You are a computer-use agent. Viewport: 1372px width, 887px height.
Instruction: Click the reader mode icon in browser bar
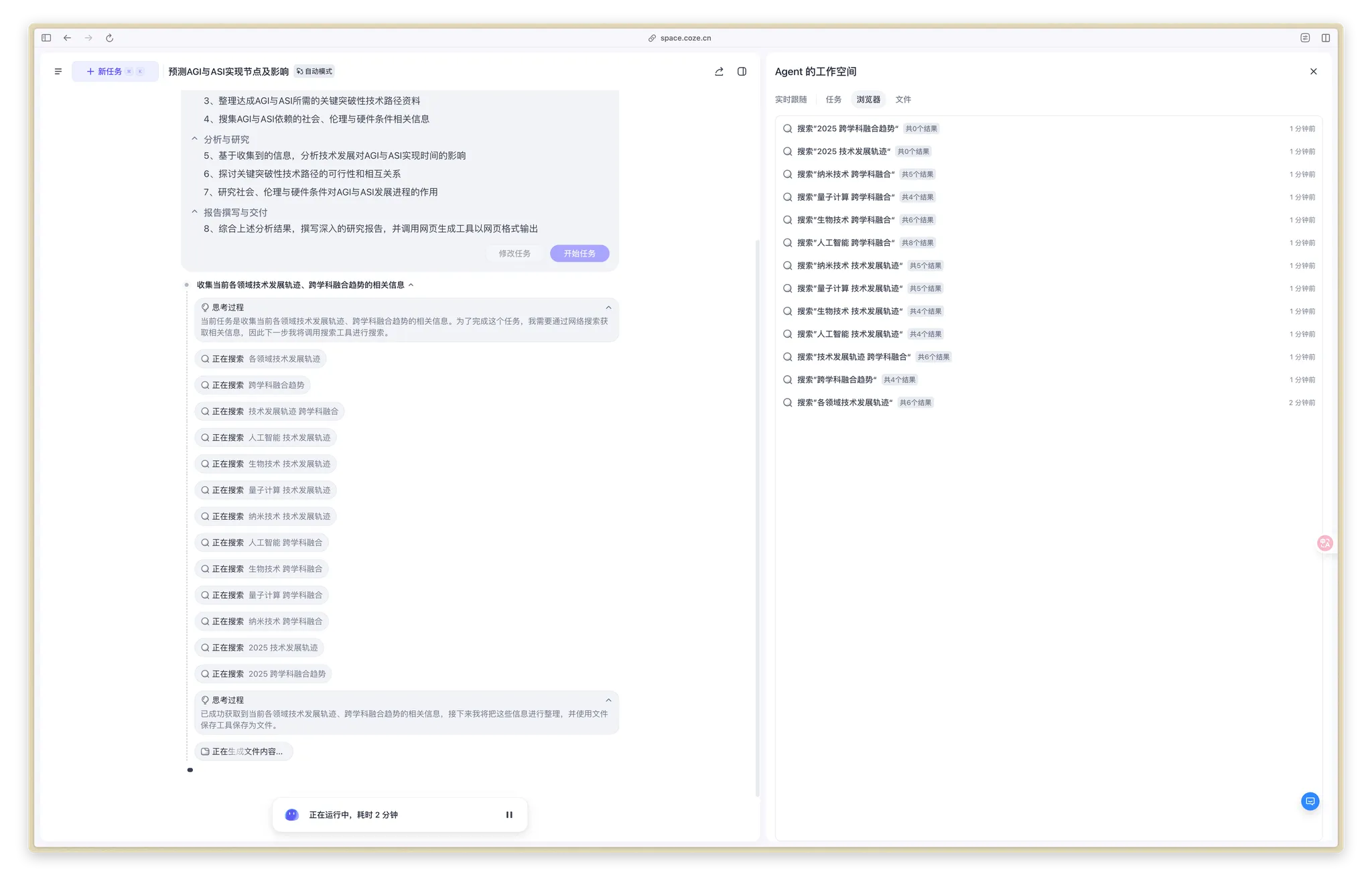(x=1305, y=38)
